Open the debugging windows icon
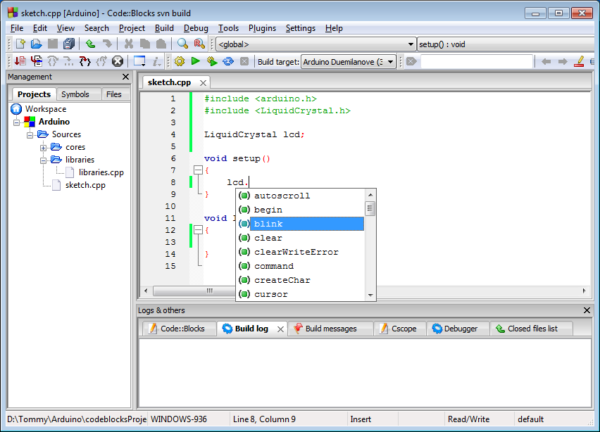 point(139,61)
